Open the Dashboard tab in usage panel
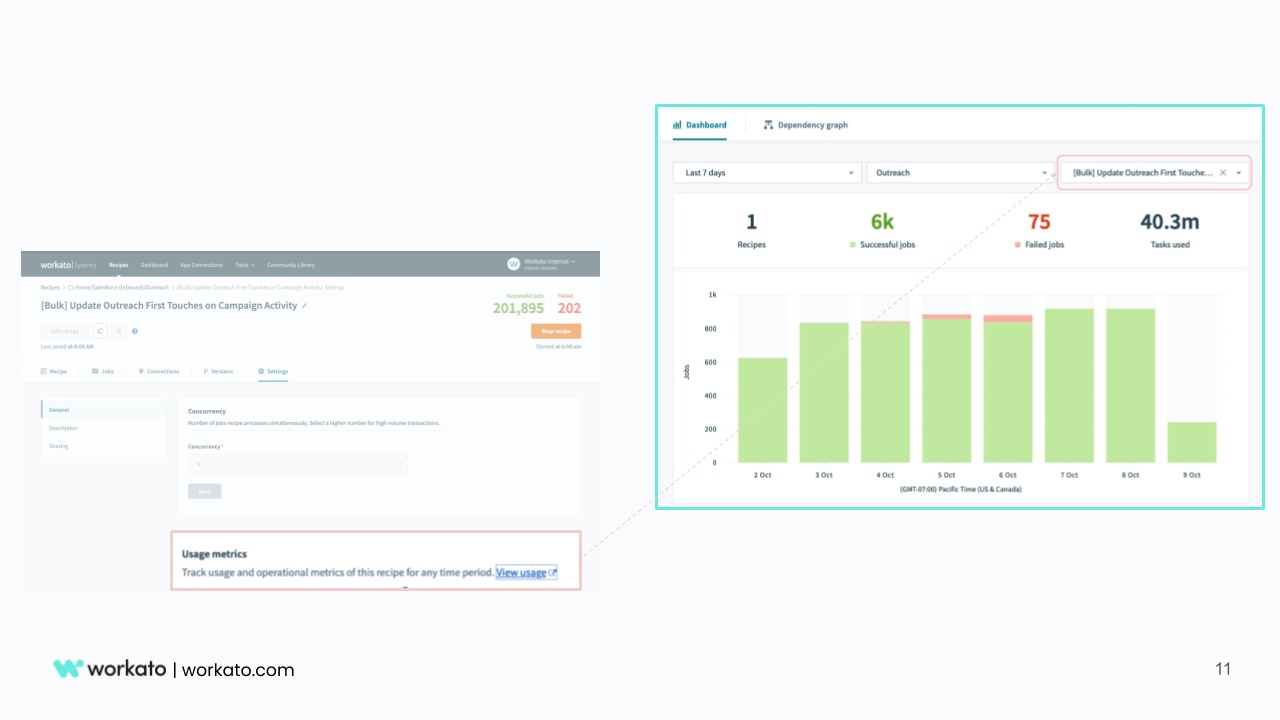 (700, 125)
